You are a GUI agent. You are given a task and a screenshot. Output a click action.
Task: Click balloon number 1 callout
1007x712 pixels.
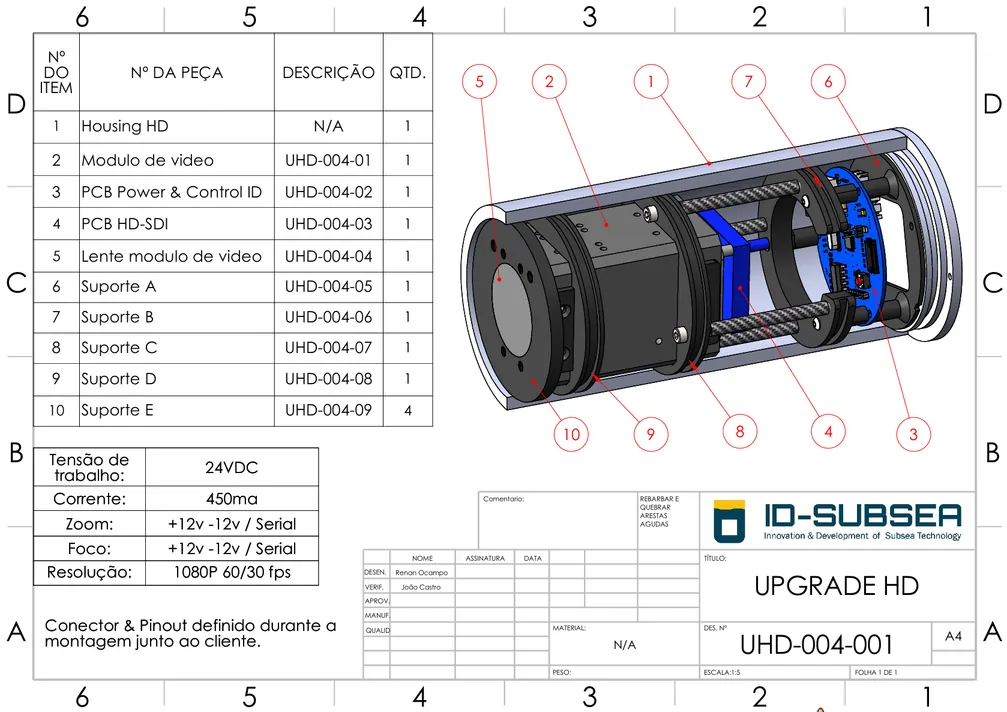pyautogui.click(x=651, y=82)
